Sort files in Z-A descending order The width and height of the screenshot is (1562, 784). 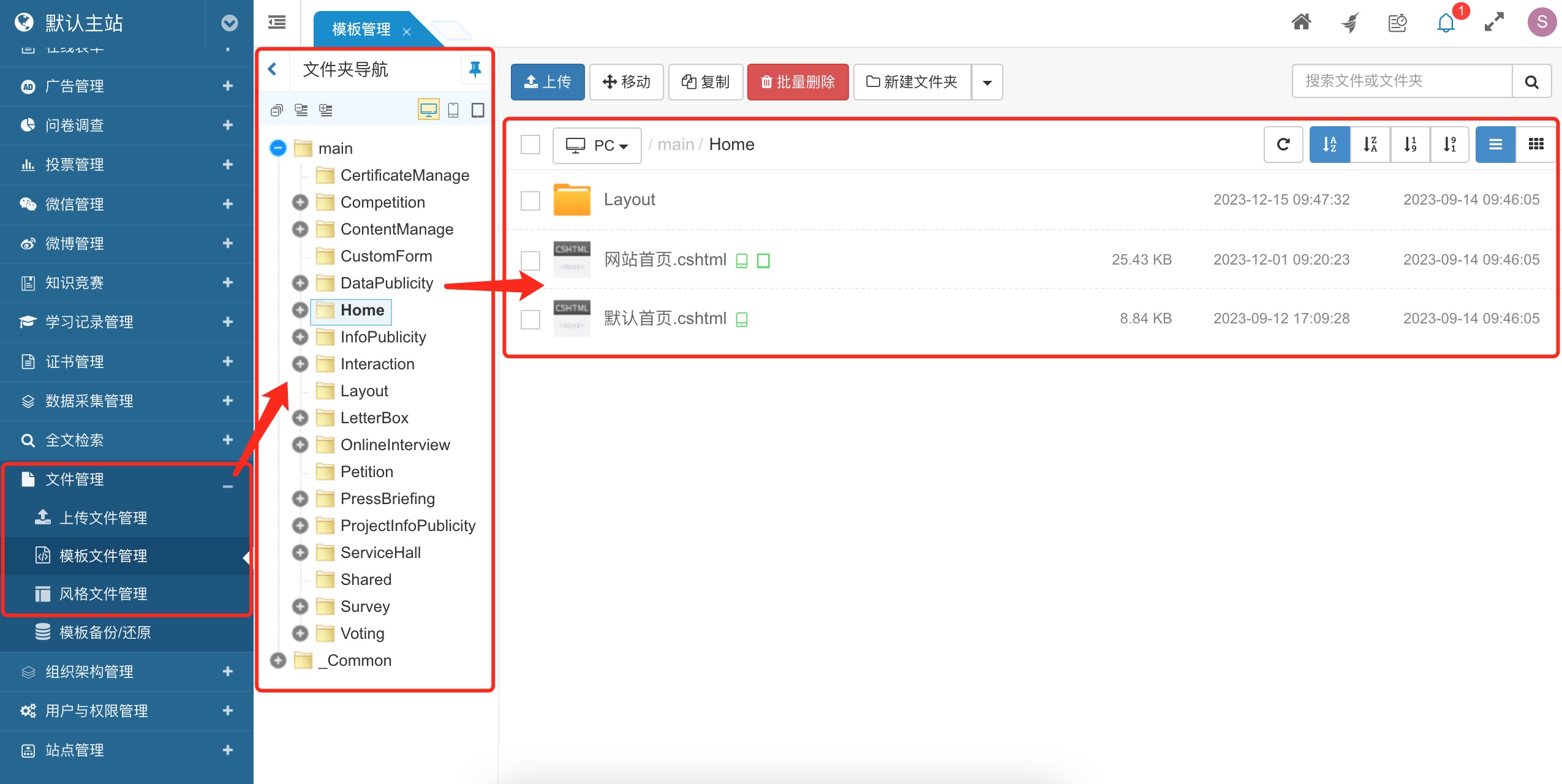tap(1370, 145)
